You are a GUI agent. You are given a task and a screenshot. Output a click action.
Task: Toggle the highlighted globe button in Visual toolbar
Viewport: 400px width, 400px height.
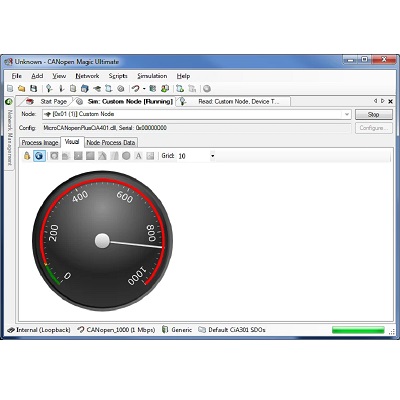(x=39, y=156)
